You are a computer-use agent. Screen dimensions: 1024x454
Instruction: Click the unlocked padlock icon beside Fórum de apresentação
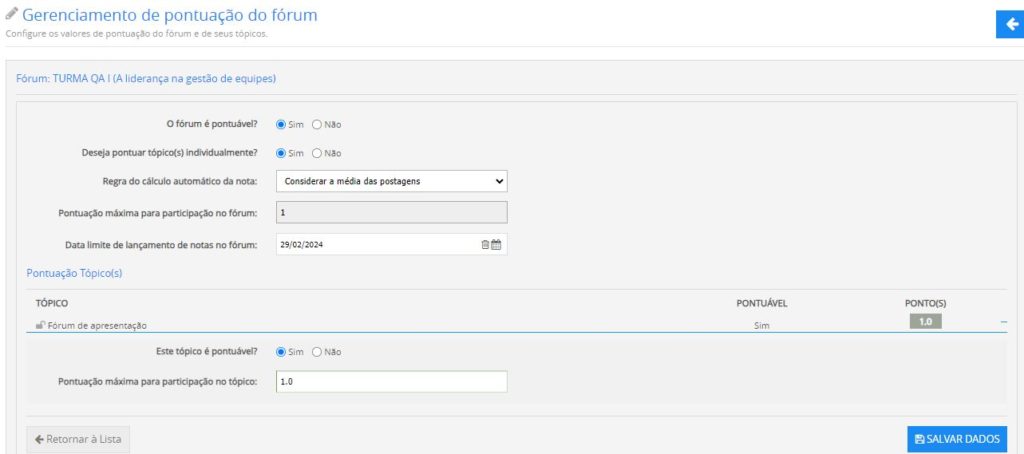tap(40, 325)
